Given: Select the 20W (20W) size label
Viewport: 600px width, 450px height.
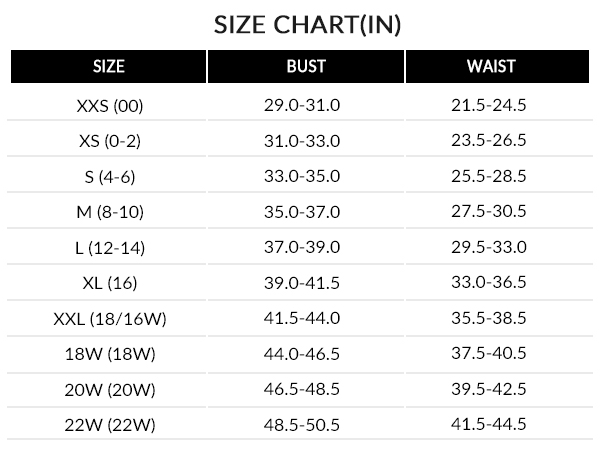Looking at the screenshot, I should point(110,390).
